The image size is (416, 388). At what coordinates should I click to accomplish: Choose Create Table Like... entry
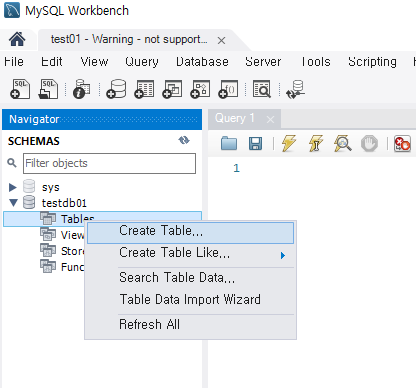pos(190,254)
